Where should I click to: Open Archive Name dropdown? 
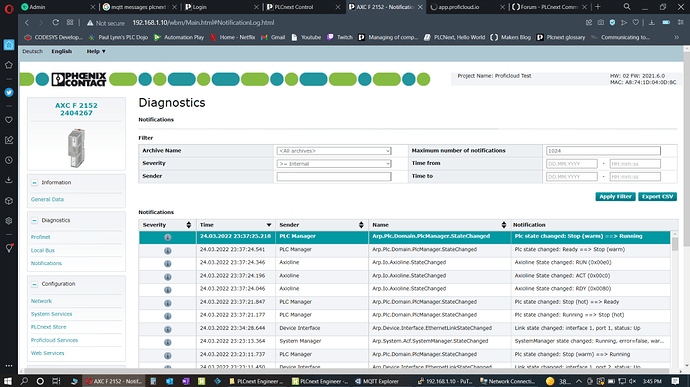click(x=334, y=151)
